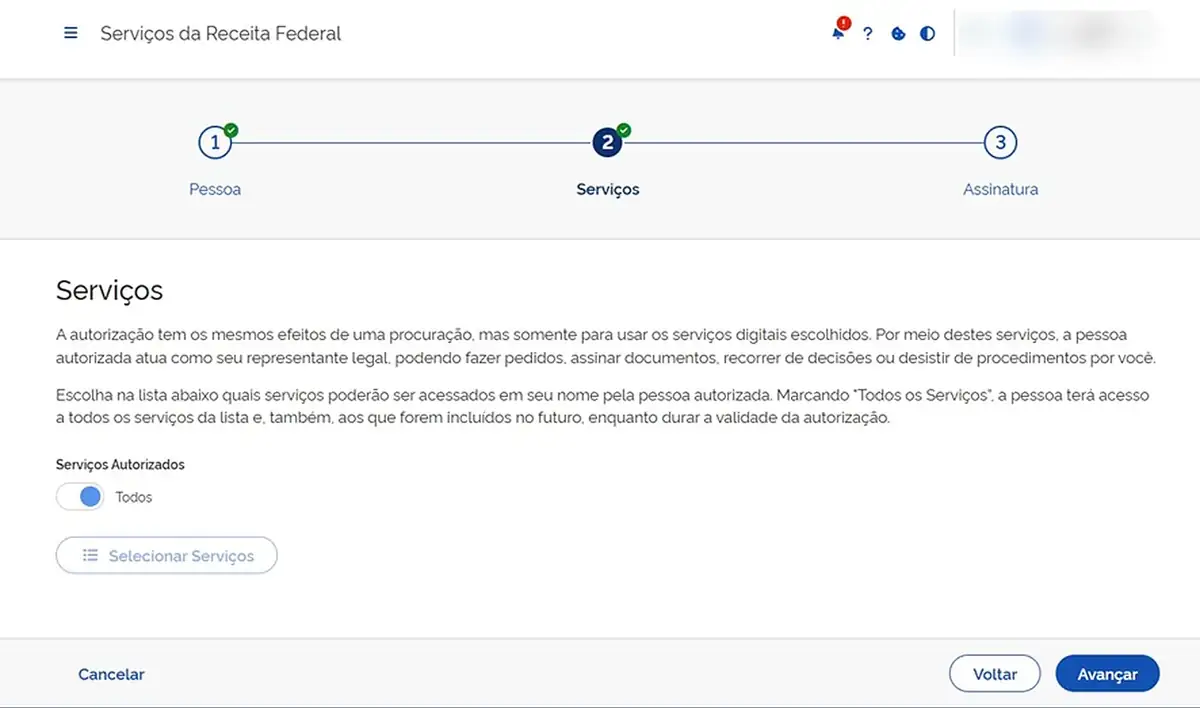Click Cancelar link
Viewport: 1200px width, 708px height.
(111, 674)
